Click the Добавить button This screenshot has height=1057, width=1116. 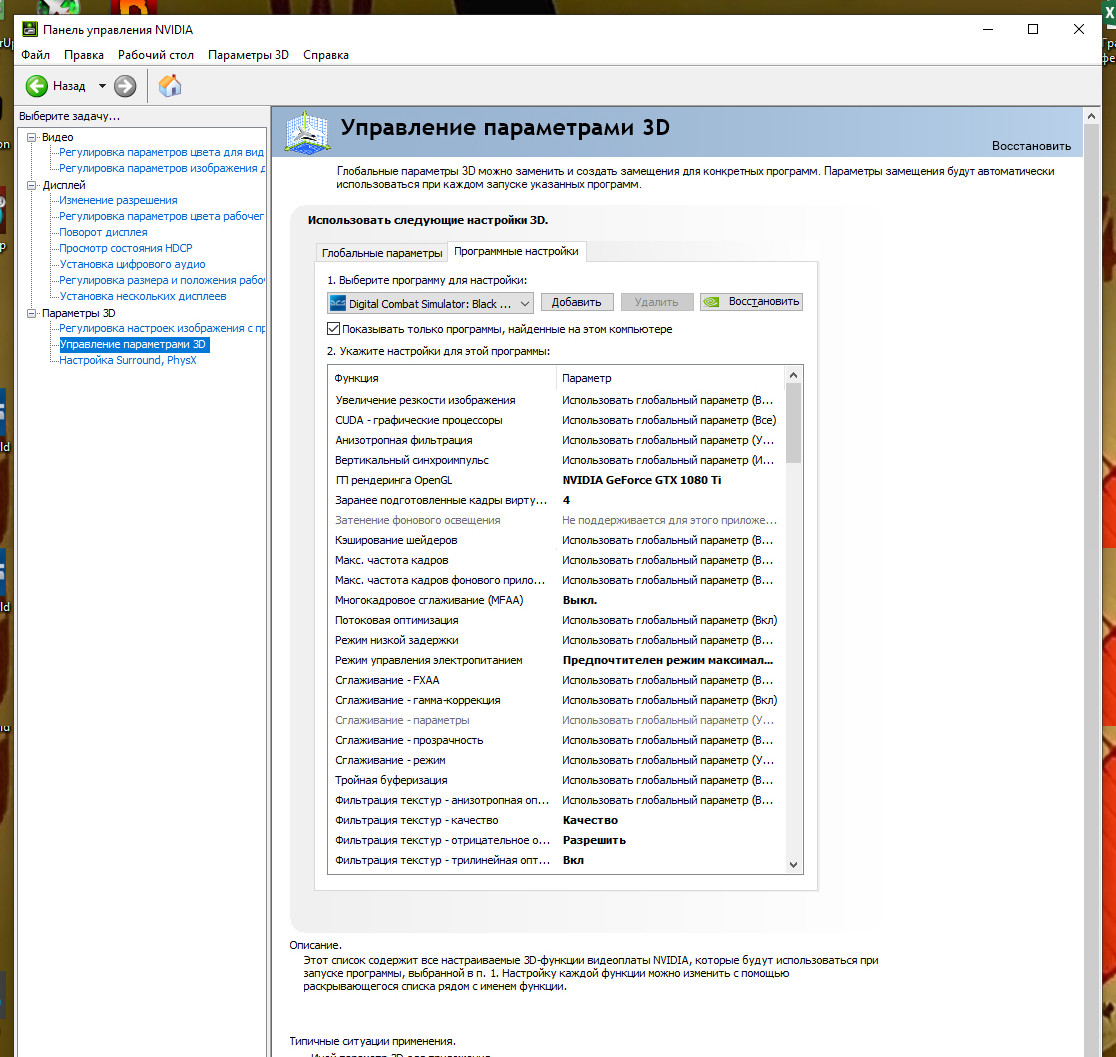click(x=577, y=302)
